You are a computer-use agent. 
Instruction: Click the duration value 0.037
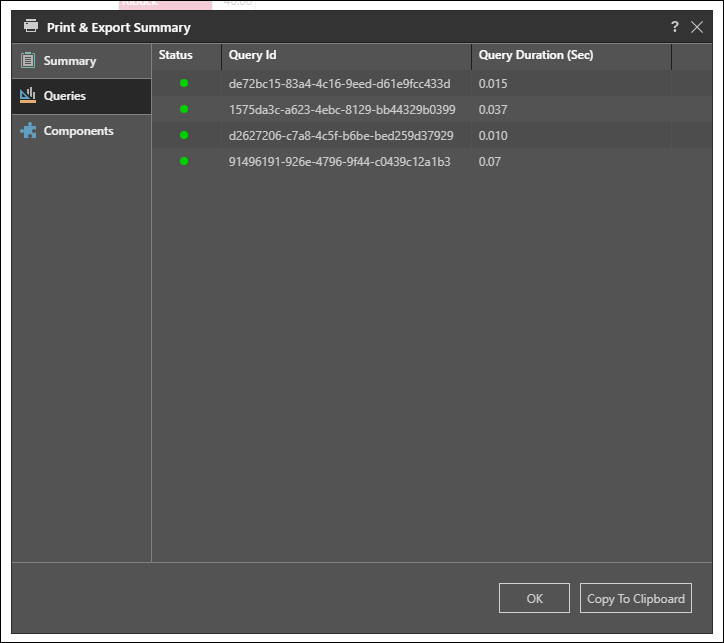tap(493, 109)
